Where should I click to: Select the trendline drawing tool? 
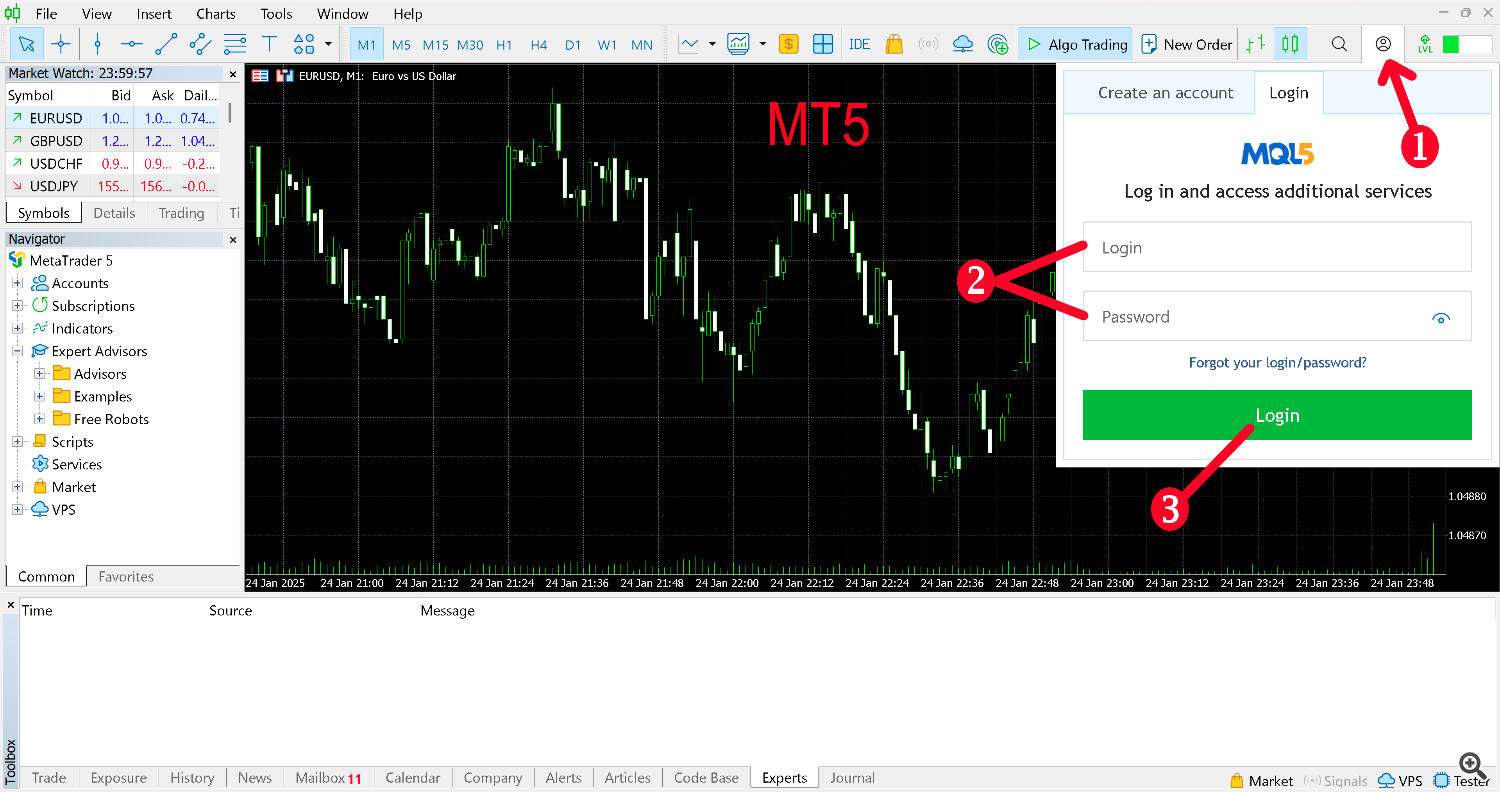(x=166, y=44)
